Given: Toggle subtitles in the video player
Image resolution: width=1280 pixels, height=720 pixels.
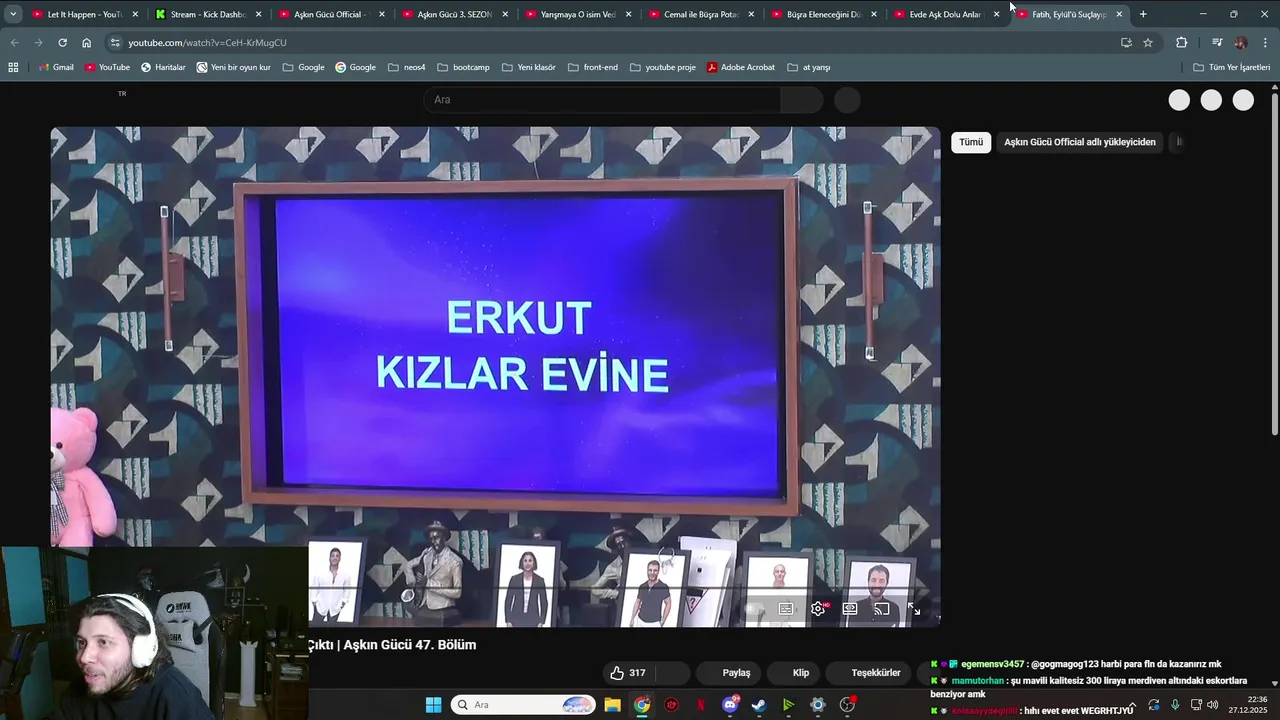Looking at the screenshot, I should coord(786,608).
